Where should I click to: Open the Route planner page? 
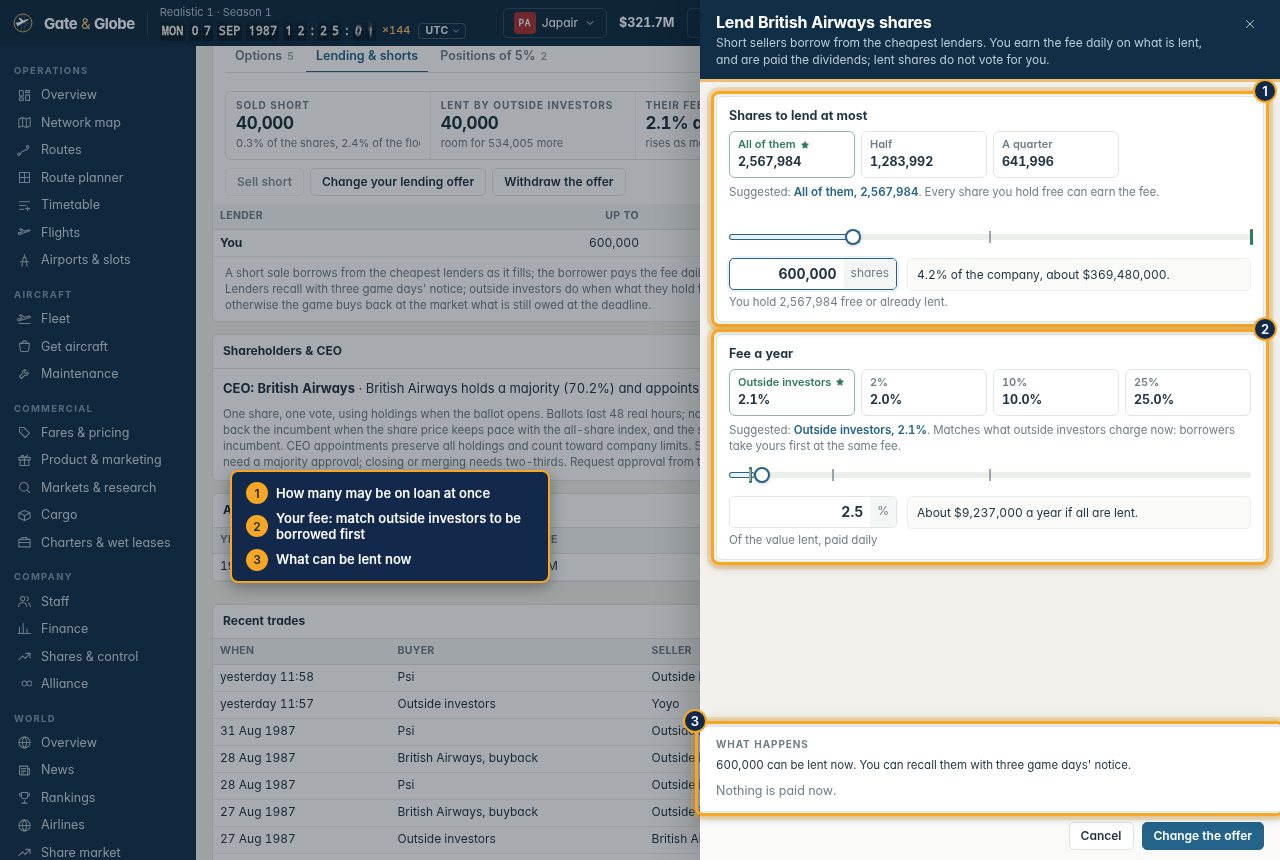point(82,177)
